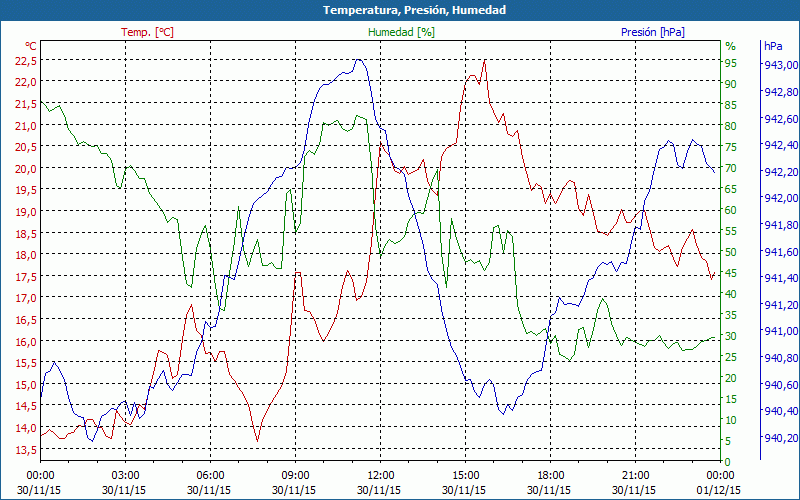
Task: Click the 40 humidity axis value
Action: (x=731, y=294)
